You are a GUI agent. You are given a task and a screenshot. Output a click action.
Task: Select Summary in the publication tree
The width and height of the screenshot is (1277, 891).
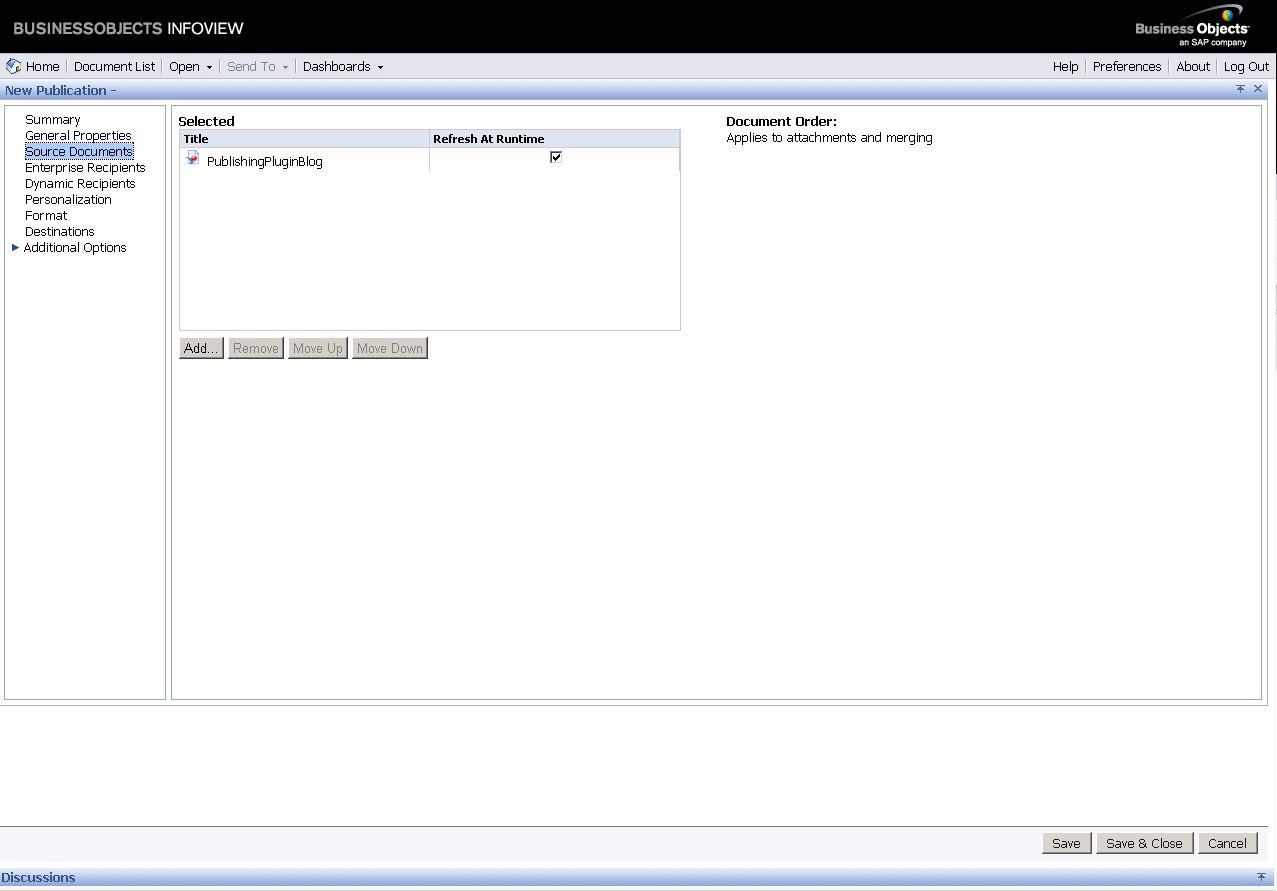click(x=53, y=120)
